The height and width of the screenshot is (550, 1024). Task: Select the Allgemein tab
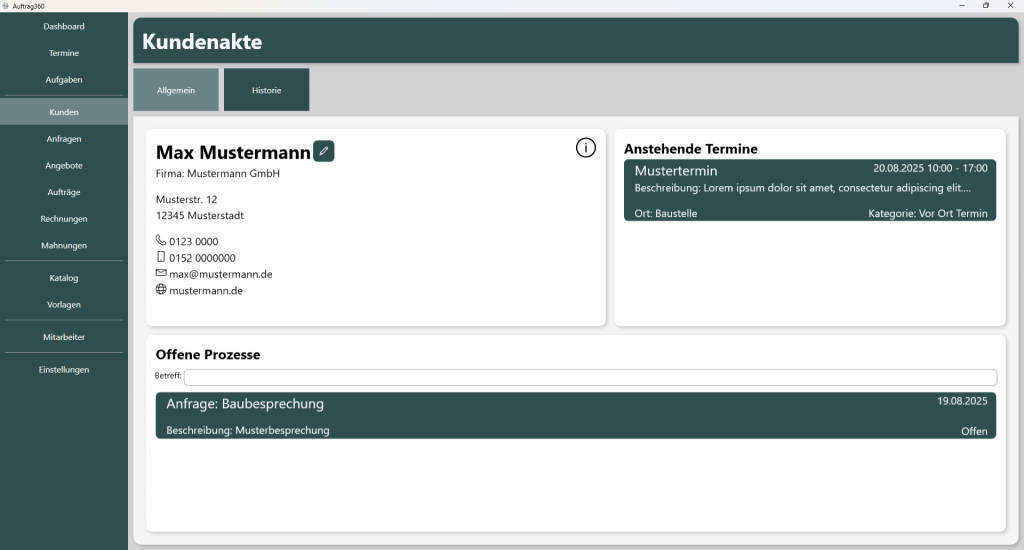pos(175,90)
